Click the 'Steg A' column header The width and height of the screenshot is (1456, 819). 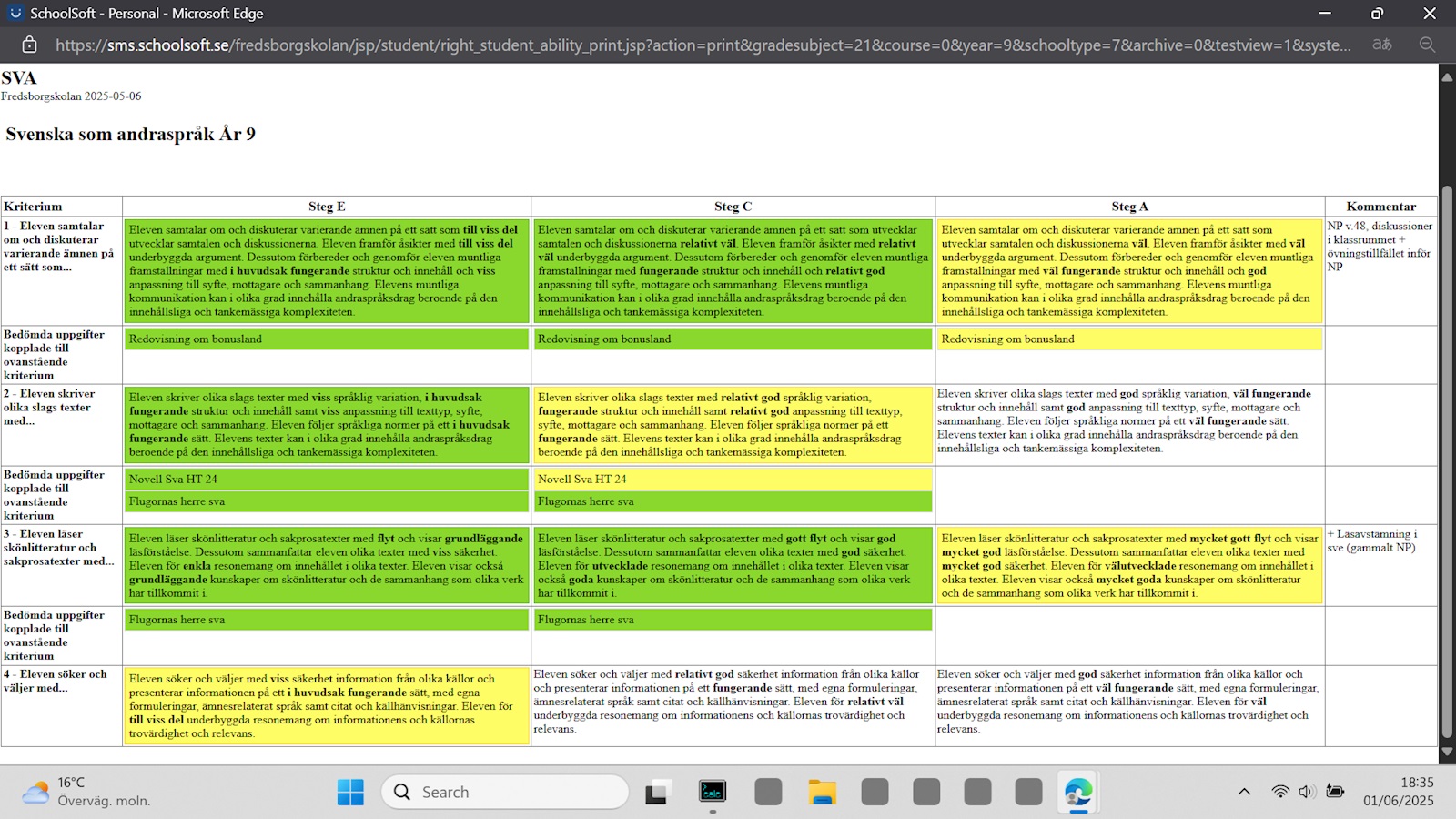tap(1129, 207)
